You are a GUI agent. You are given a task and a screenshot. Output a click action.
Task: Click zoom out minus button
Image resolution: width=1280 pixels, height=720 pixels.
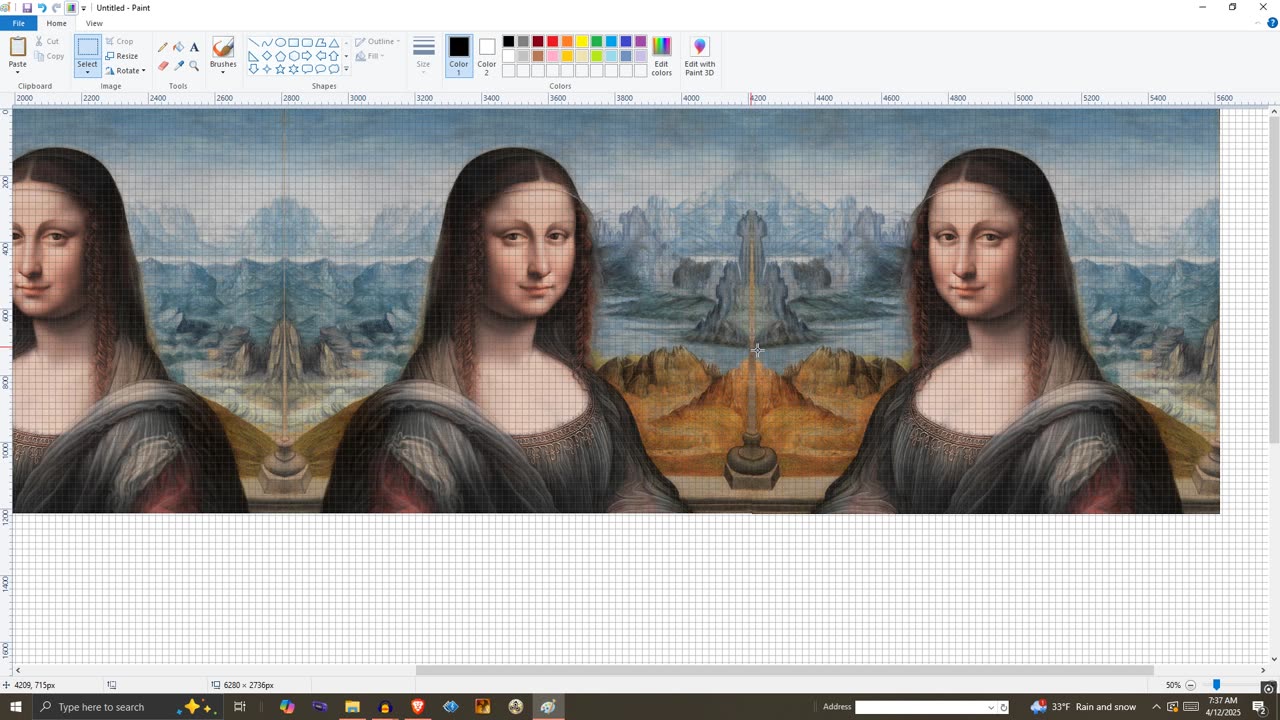click(x=1190, y=685)
